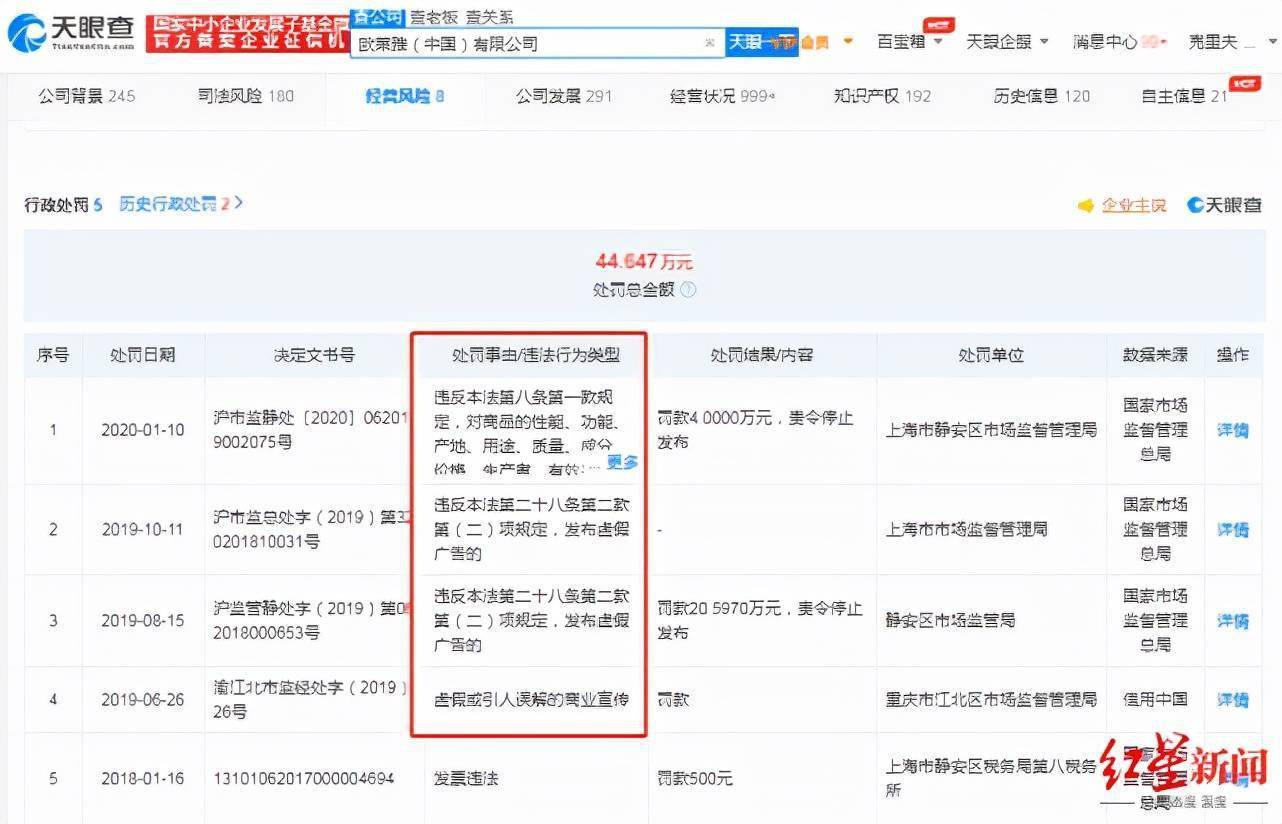Clear the search box with the × icon
This screenshot has width=1282, height=824.
click(x=707, y=44)
